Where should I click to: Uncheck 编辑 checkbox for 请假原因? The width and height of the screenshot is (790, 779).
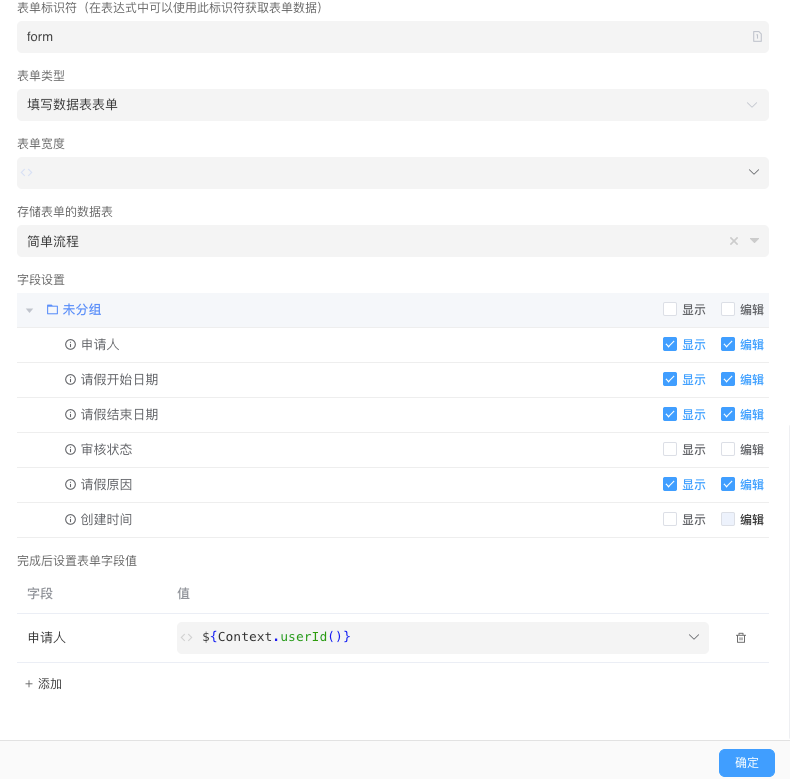[x=728, y=485]
